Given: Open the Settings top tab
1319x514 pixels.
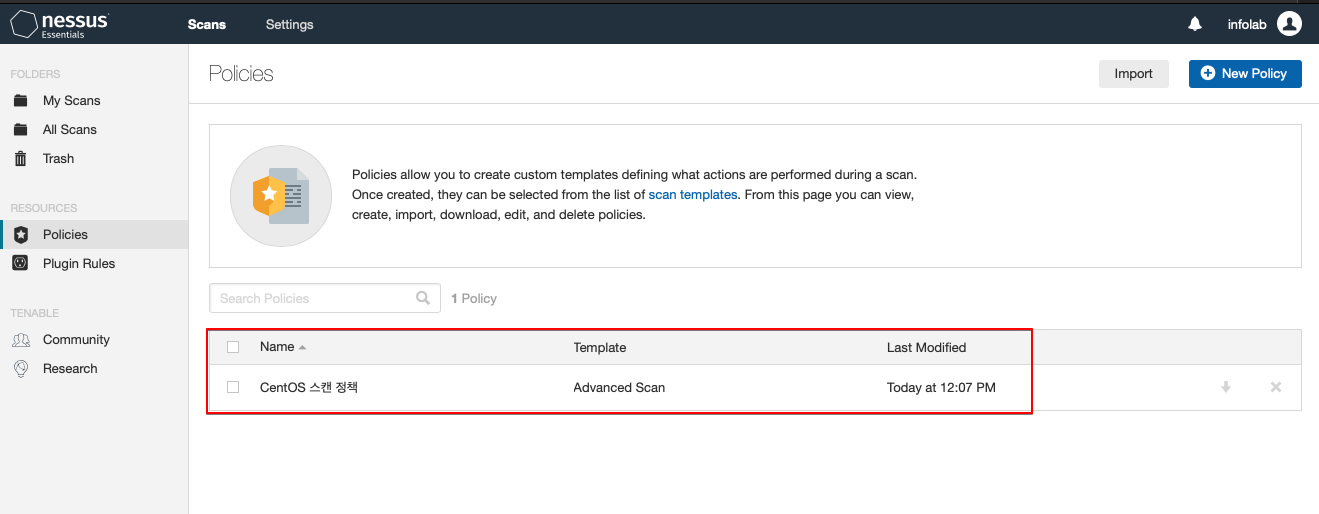Looking at the screenshot, I should [289, 24].
